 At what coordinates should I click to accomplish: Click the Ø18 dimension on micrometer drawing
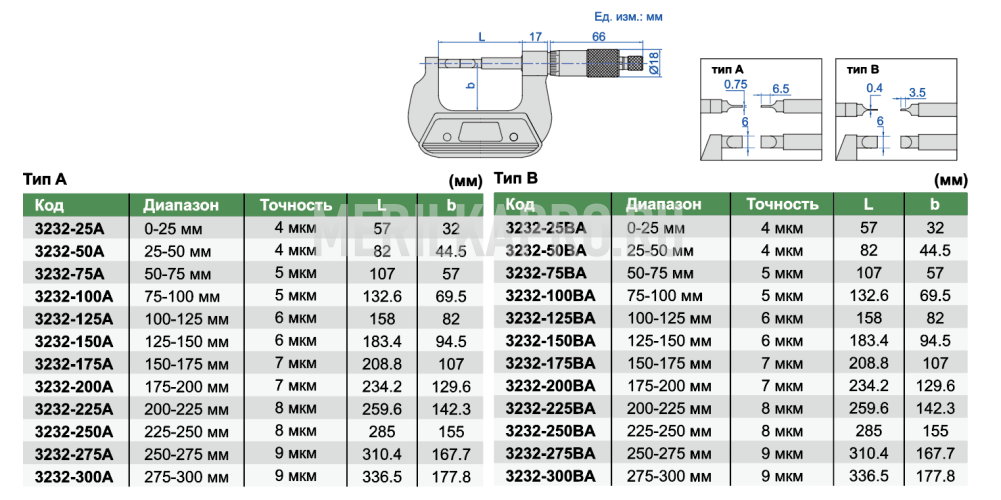coord(653,64)
